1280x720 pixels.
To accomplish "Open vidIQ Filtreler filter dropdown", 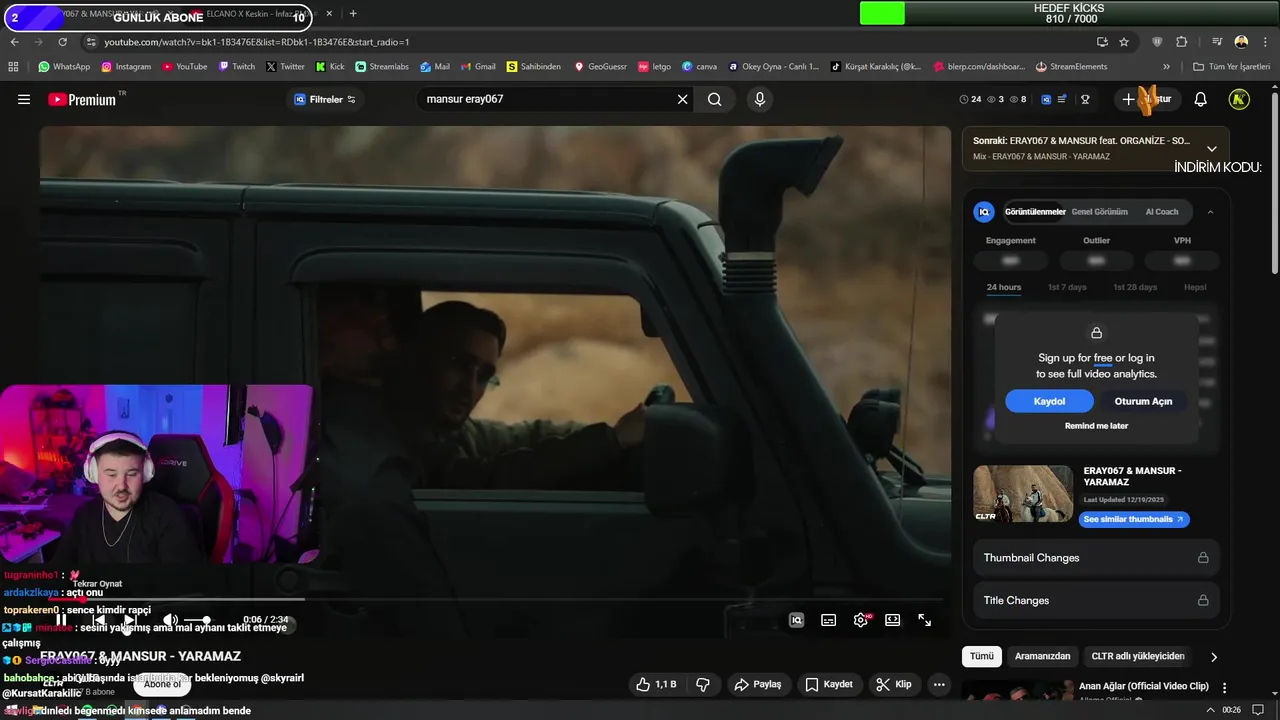I will click(x=325, y=99).
